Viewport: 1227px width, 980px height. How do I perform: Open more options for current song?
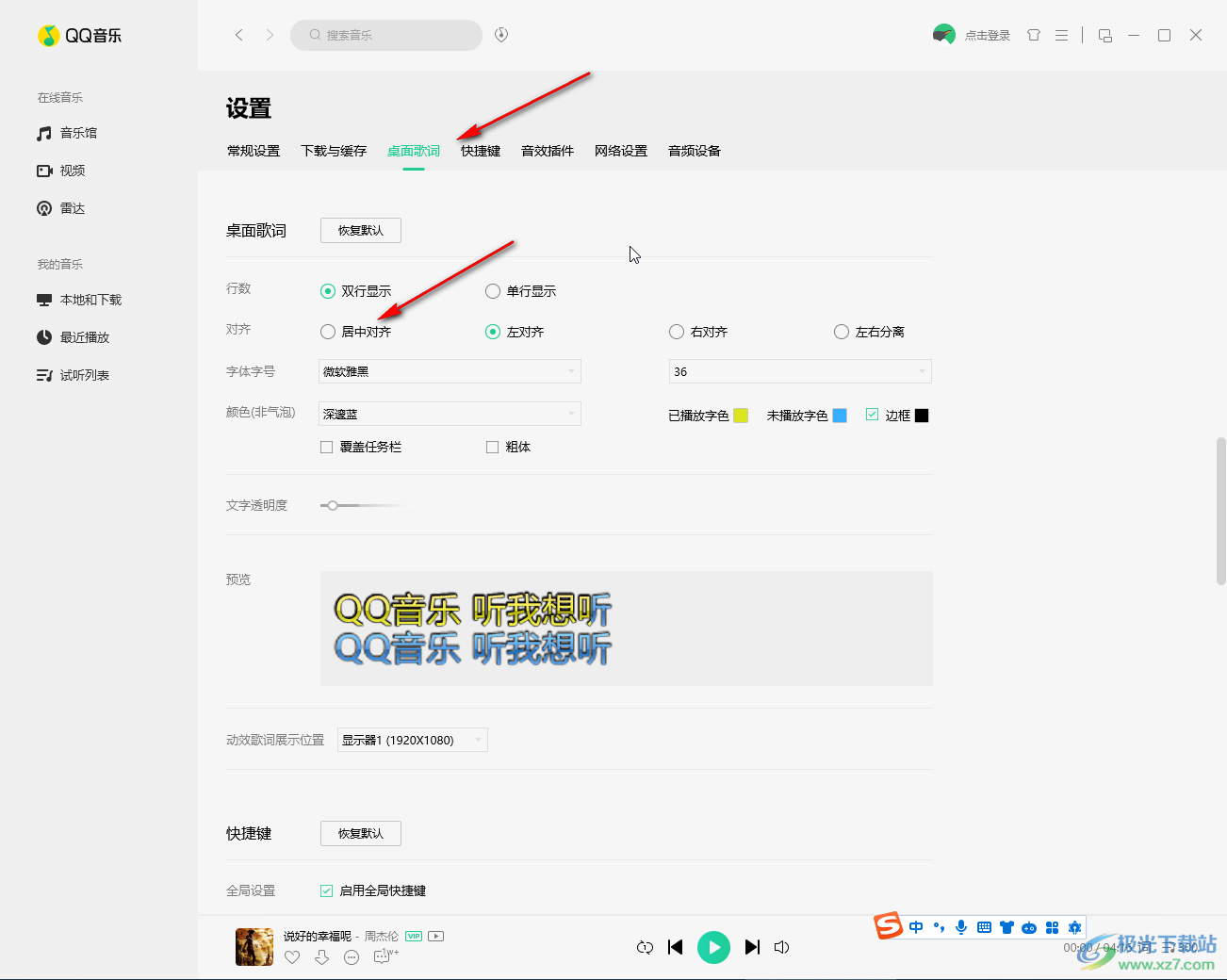pyautogui.click(x=352, y=957)
